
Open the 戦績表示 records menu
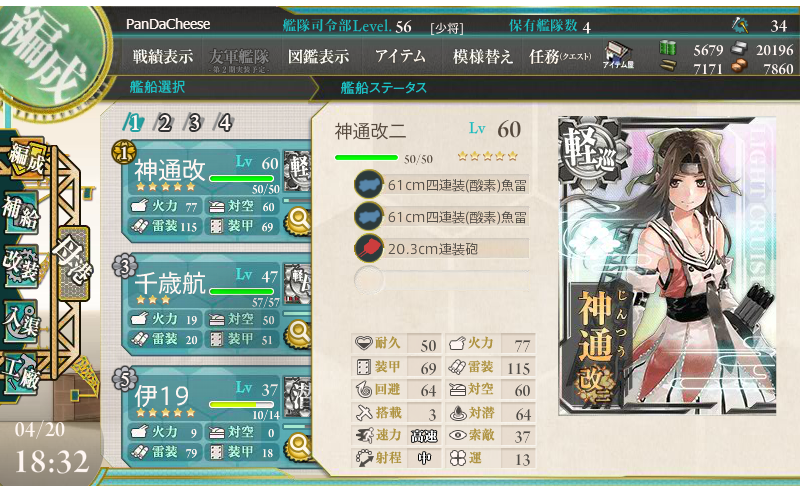tap(162, 57)
